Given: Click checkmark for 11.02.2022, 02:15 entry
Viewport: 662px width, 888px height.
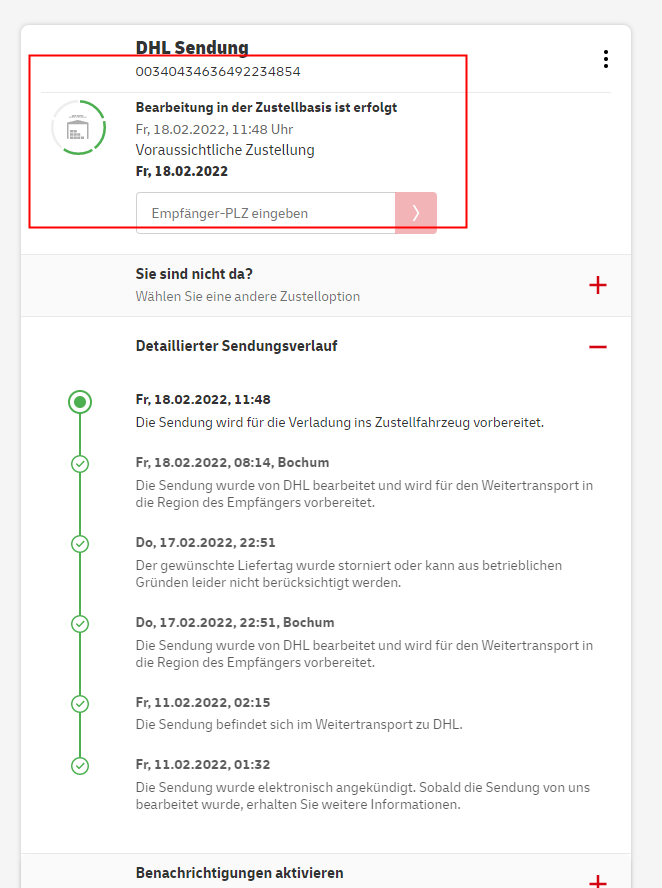Looking at the screenshot, I should (x=80, y=703).
